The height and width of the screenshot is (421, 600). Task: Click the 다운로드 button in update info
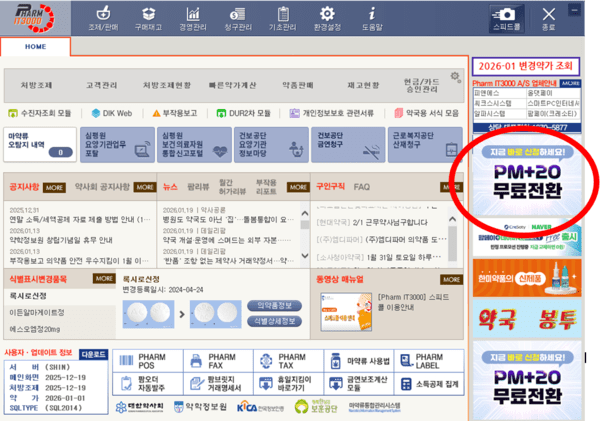click(92, 354)
